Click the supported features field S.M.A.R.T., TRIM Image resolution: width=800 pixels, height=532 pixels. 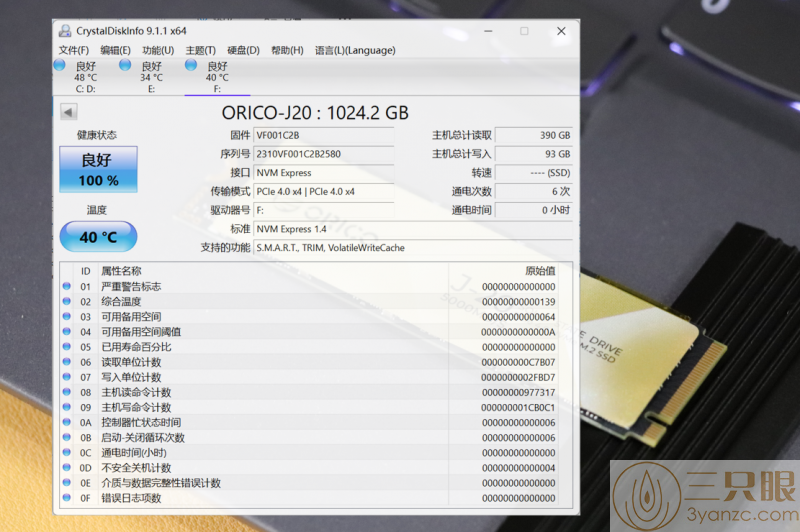[413, 248]
